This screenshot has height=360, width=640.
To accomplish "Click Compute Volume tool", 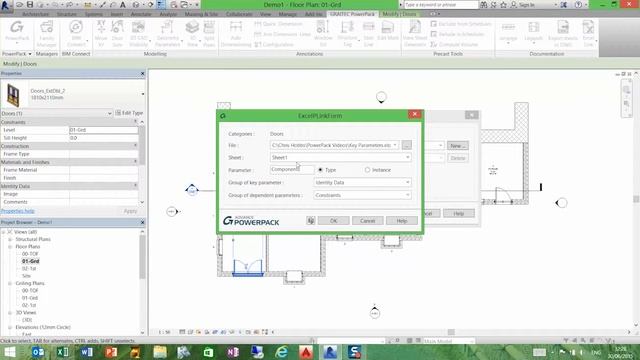I will [454, 44].
